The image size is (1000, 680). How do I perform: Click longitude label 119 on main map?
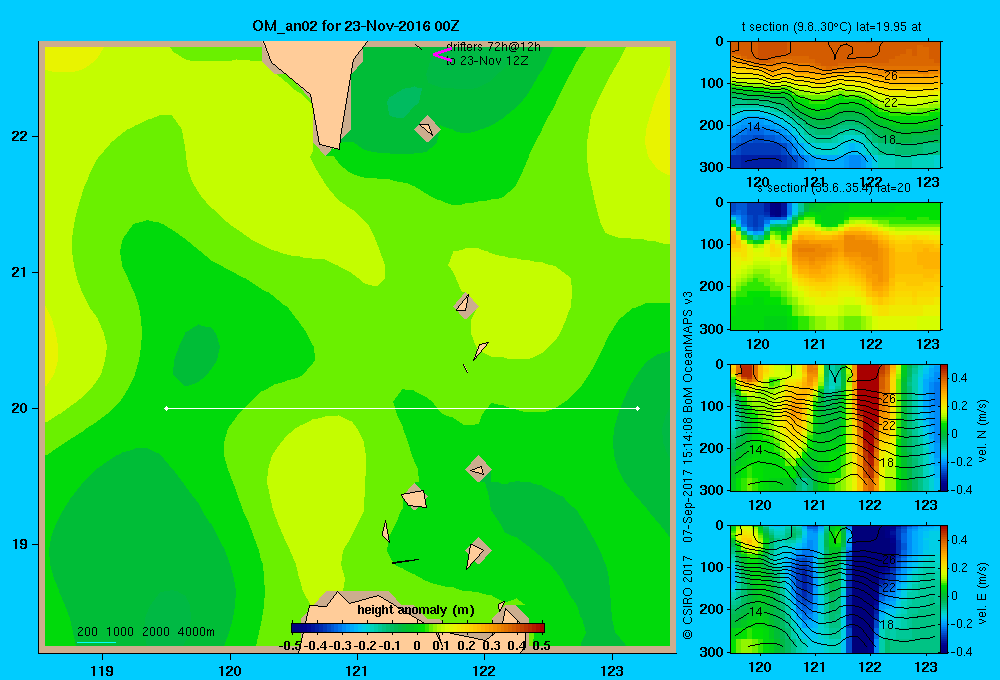click(102, 670)
